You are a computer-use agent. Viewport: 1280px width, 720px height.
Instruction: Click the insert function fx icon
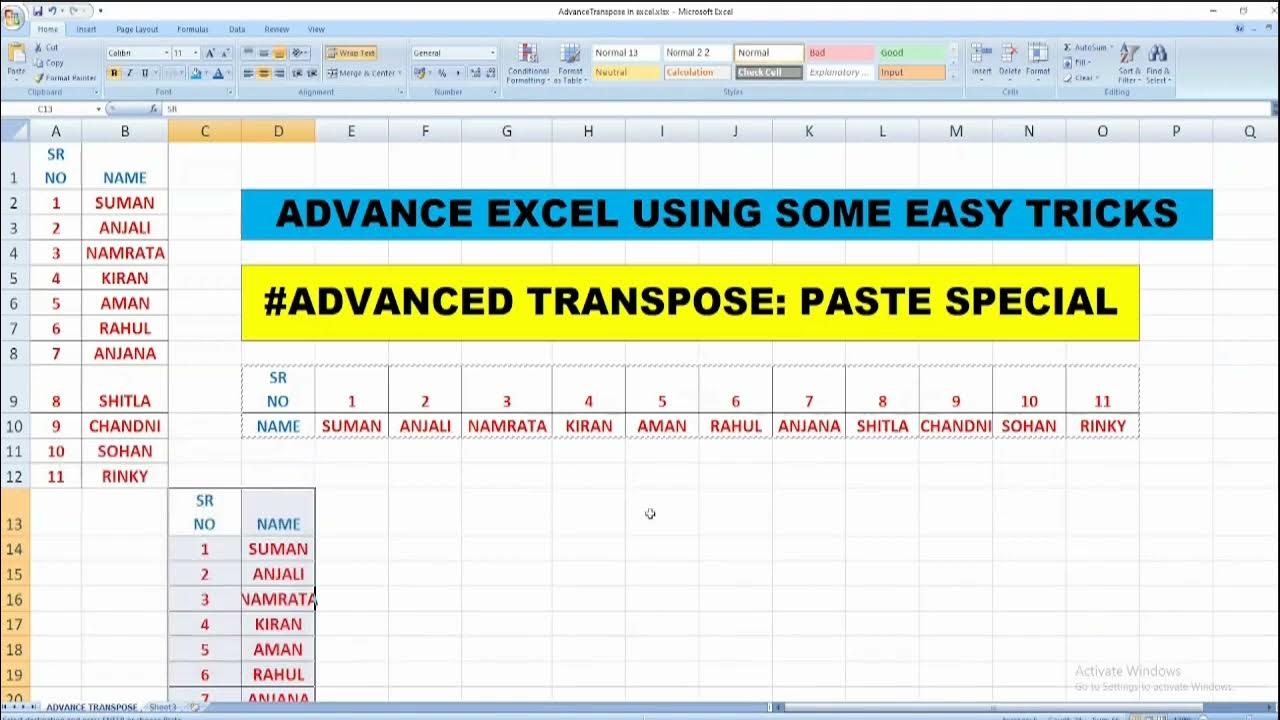click(154, 108)
